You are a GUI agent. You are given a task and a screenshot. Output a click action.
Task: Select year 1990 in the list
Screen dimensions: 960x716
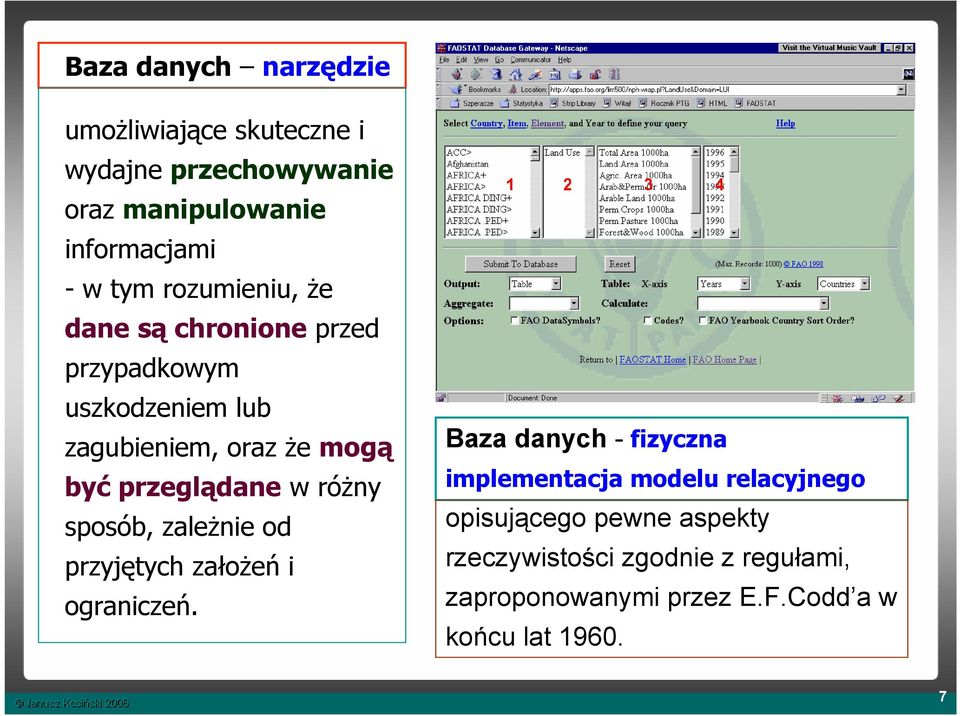tap(715, 221)
